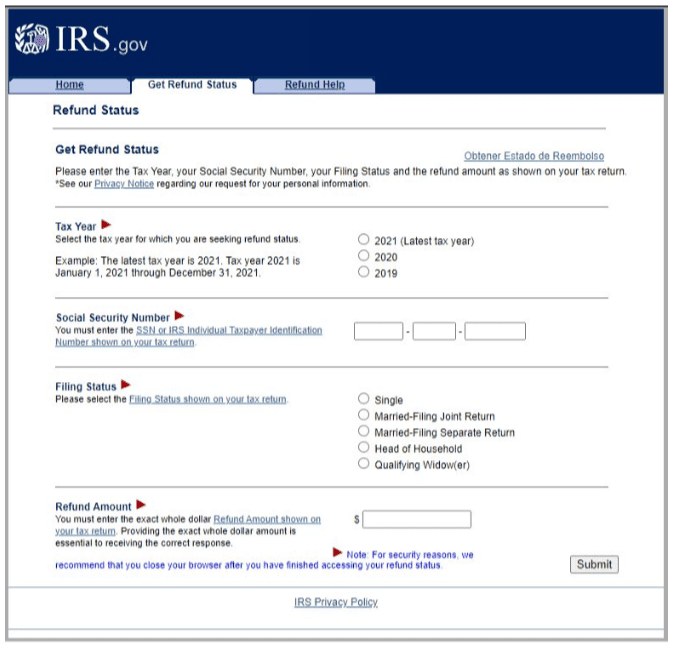Select tax year 2019
The width and height of the screenshot is (675, 645).
point(364,272)
